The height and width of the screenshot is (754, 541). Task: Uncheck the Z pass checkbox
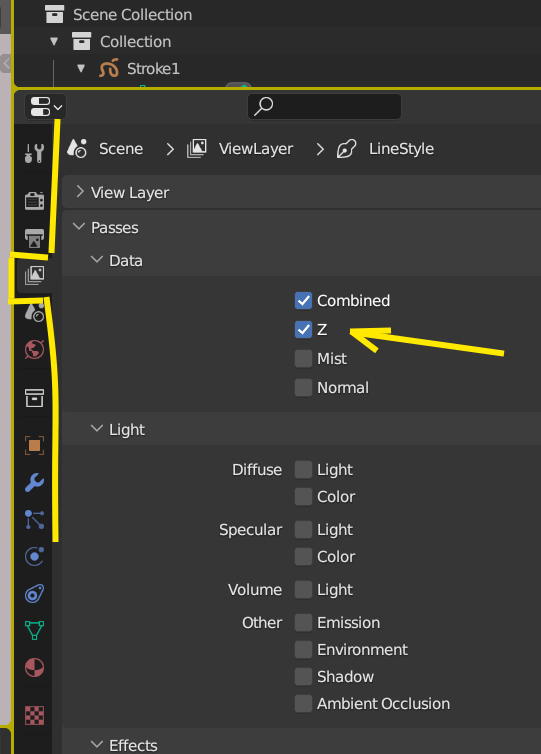[303, 329]
